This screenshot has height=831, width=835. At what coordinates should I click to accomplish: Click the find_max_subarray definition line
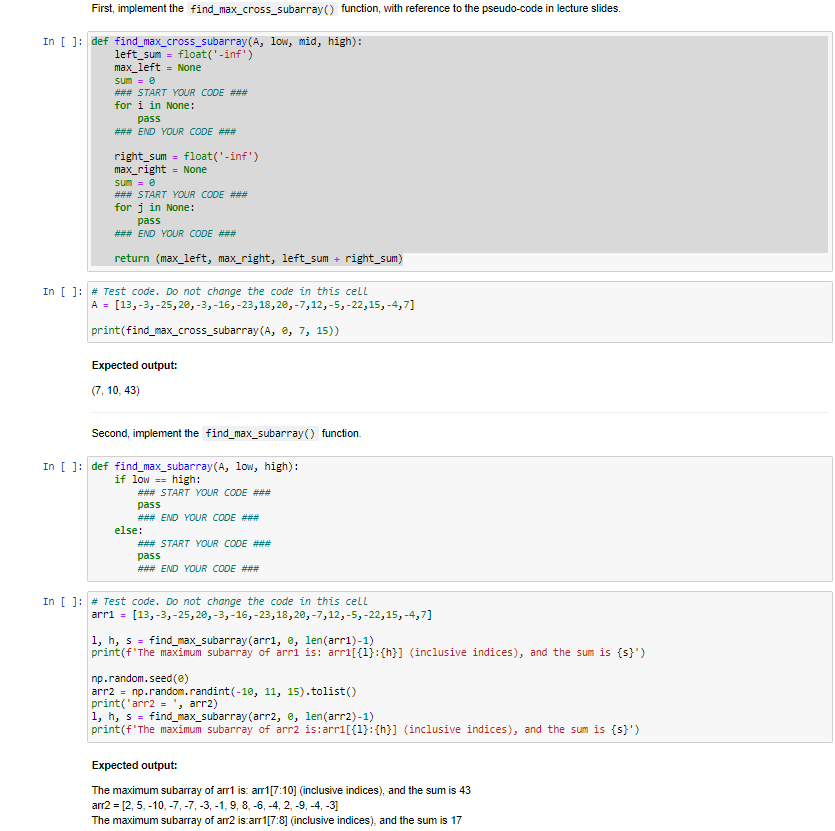pos(195,467)
